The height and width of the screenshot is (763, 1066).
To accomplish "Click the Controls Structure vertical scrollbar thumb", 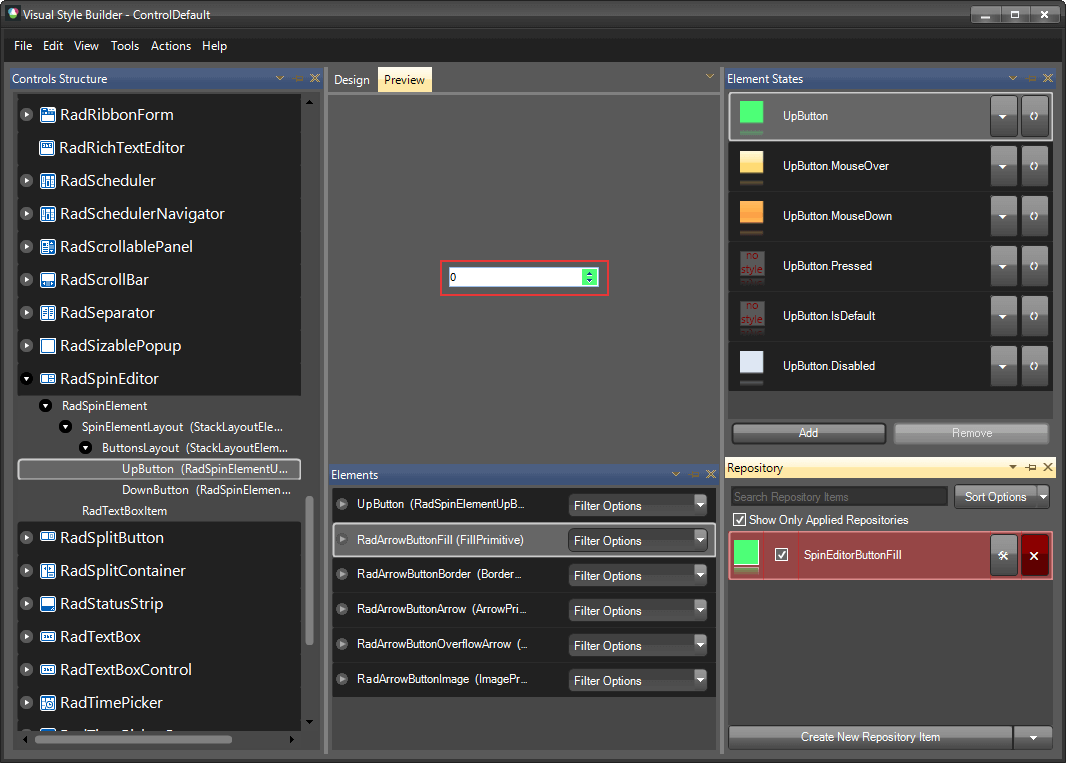I will [309, 570].
